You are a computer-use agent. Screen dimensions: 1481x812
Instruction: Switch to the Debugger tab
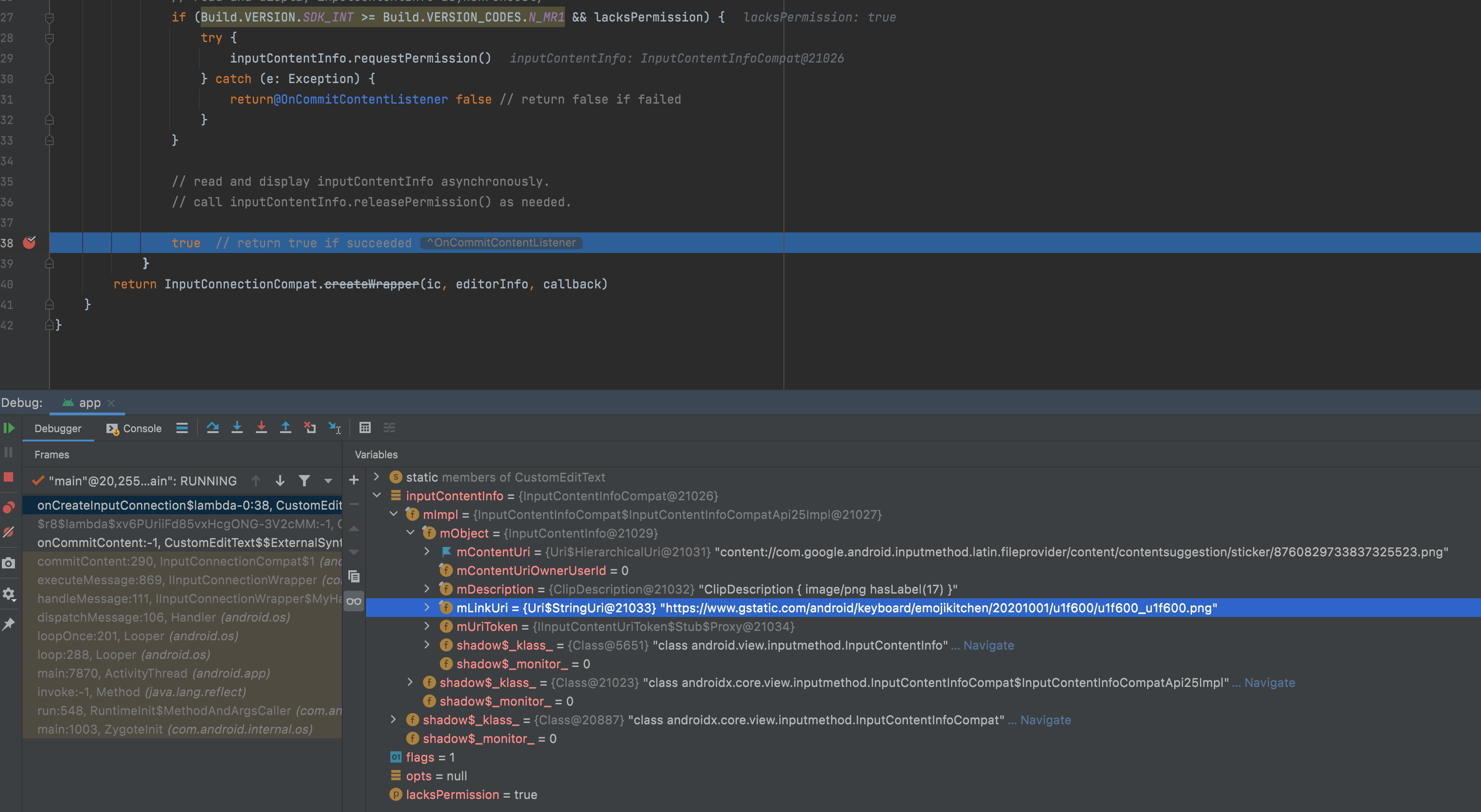coord(57,428)
